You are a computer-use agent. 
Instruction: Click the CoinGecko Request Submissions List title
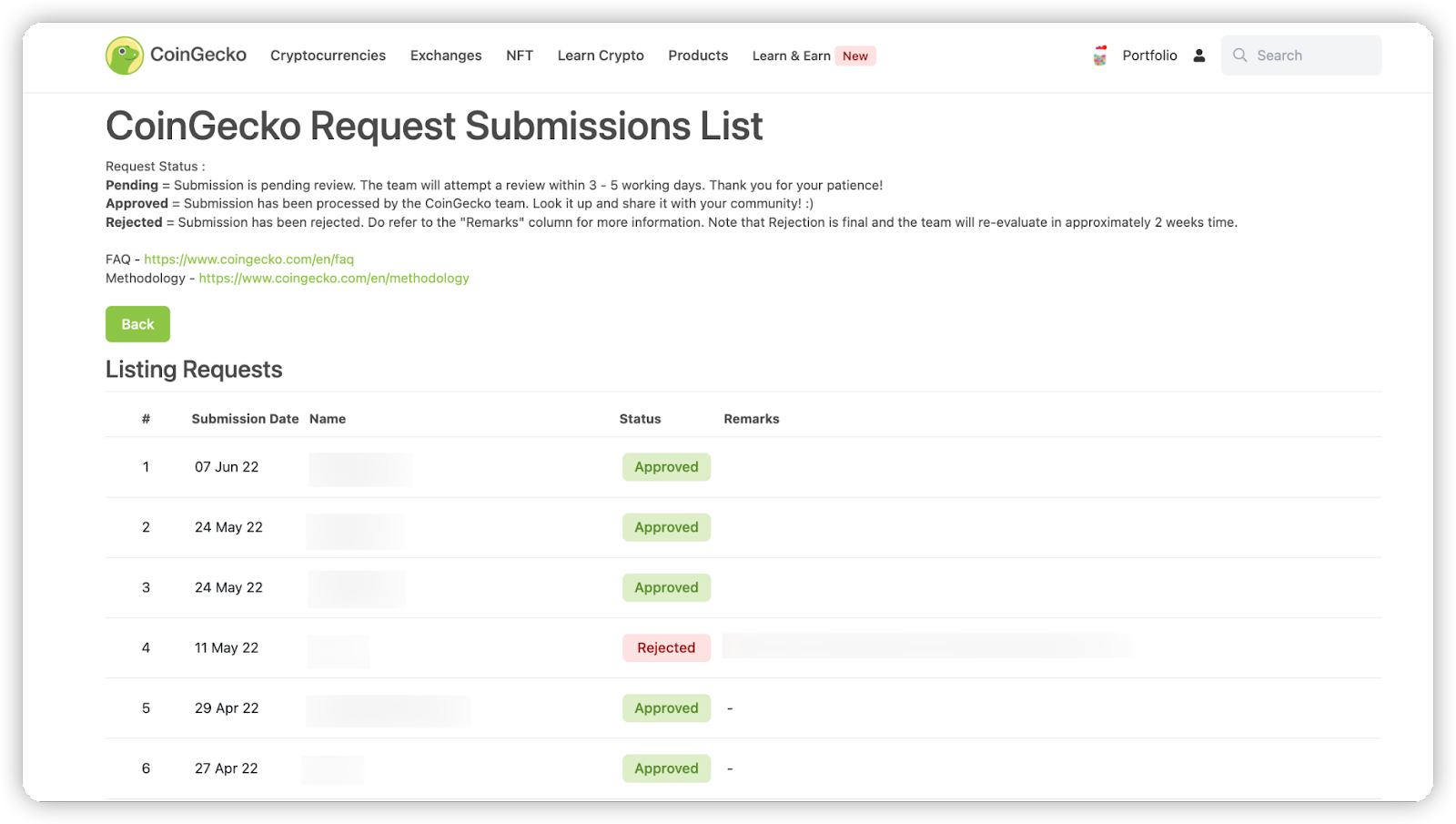(x=434, y=126)
